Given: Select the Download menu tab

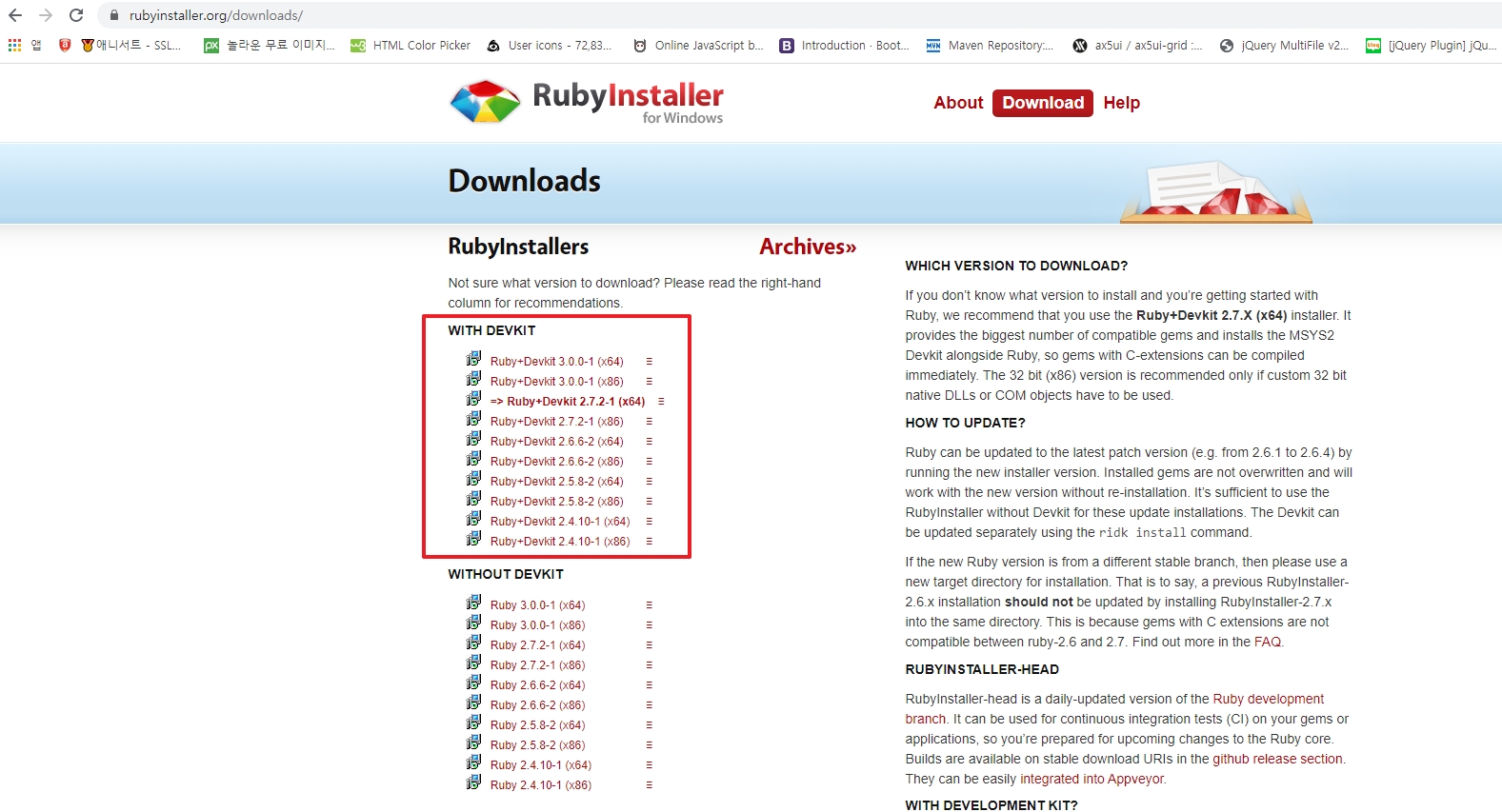Looking at the screenshot, I should [x=1043, y=103].
